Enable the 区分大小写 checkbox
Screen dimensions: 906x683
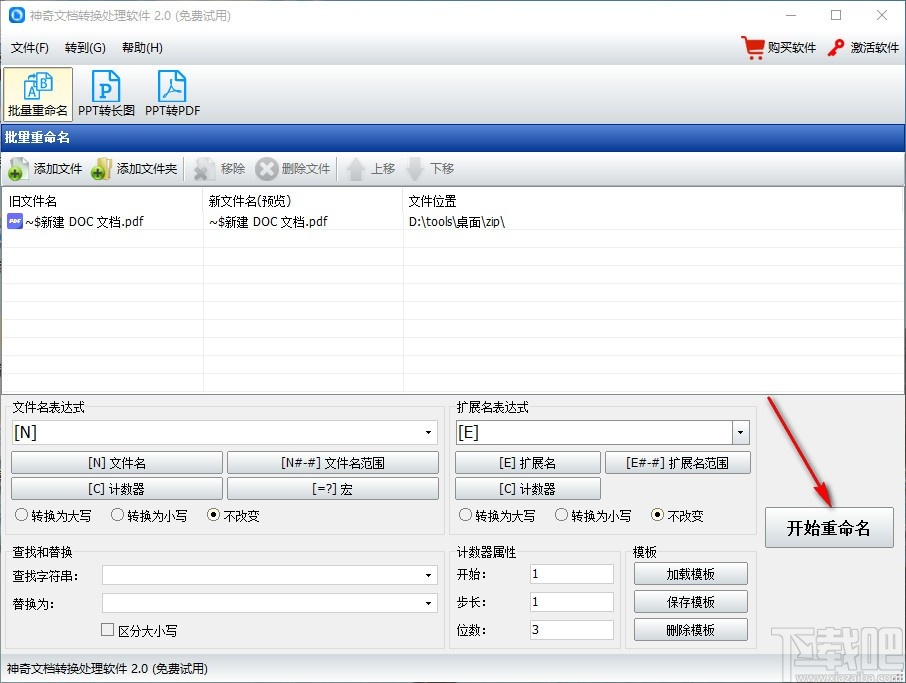[107, 630]
